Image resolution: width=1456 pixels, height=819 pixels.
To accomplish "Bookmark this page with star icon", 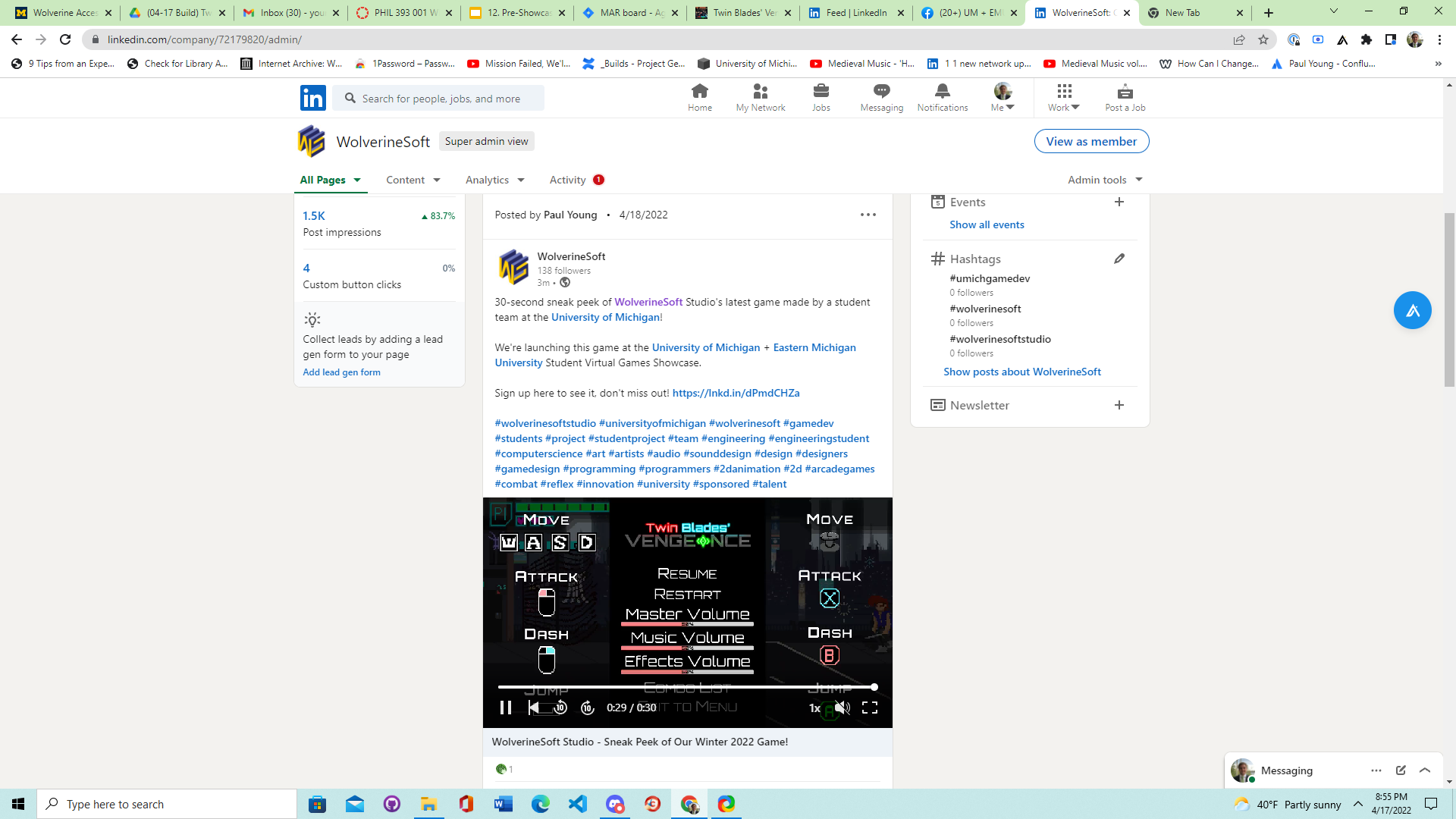I will point(1263,39).
